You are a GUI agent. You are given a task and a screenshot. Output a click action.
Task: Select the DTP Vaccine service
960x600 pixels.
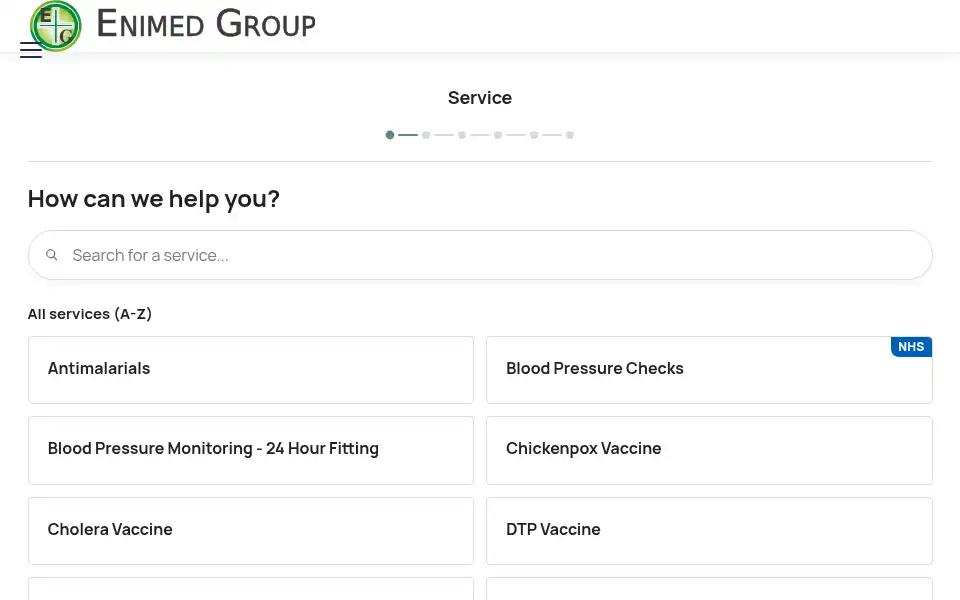(709, 531)
